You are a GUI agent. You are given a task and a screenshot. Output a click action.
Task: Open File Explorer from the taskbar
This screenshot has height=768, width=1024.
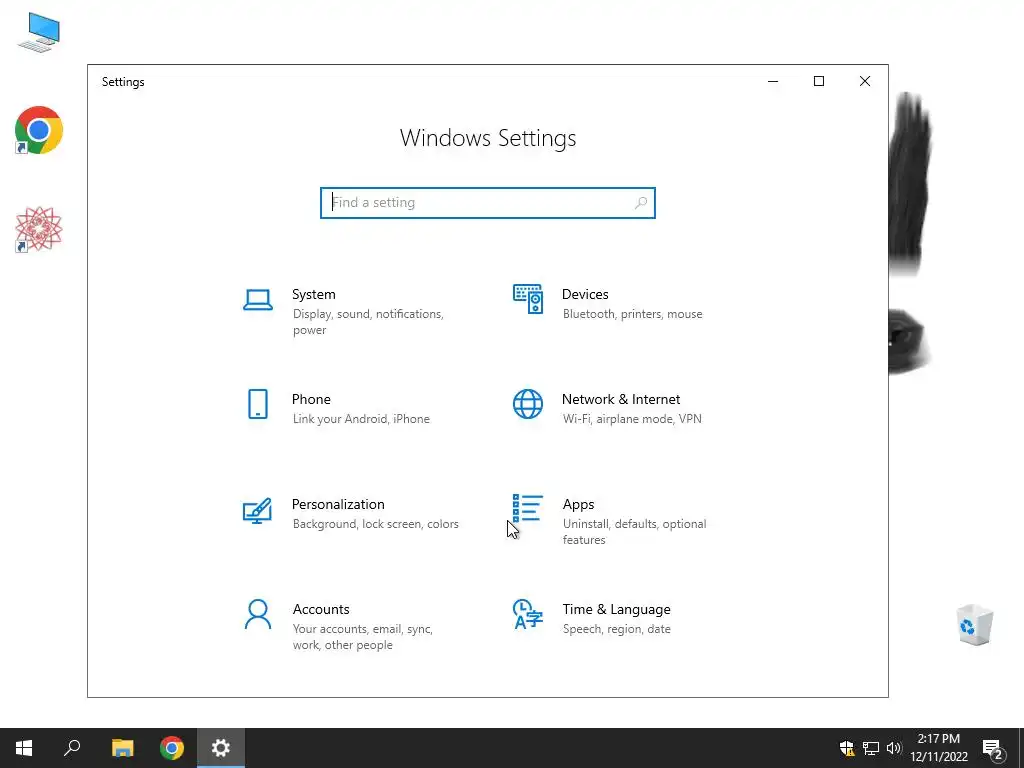[x=122, y=748]
